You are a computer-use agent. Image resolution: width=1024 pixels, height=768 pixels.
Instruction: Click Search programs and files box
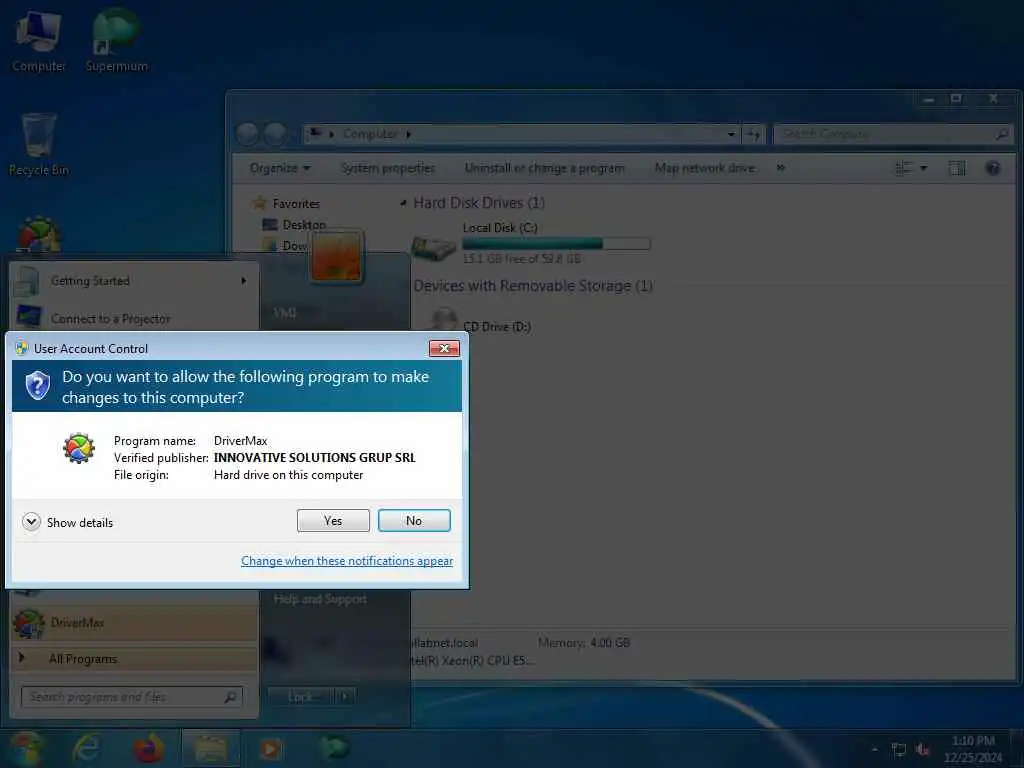[x=131, y=697]
